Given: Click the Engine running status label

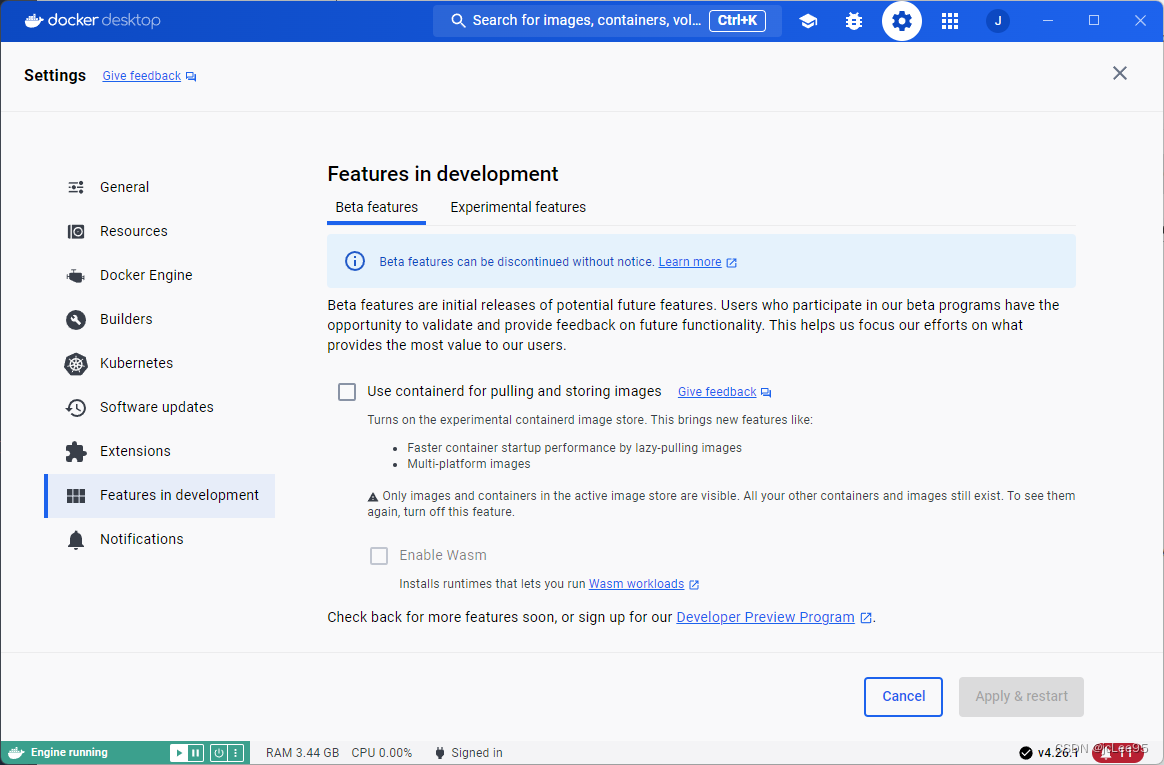Looking at the screenshot, I should pyautogui.click(x=69, y=752).
